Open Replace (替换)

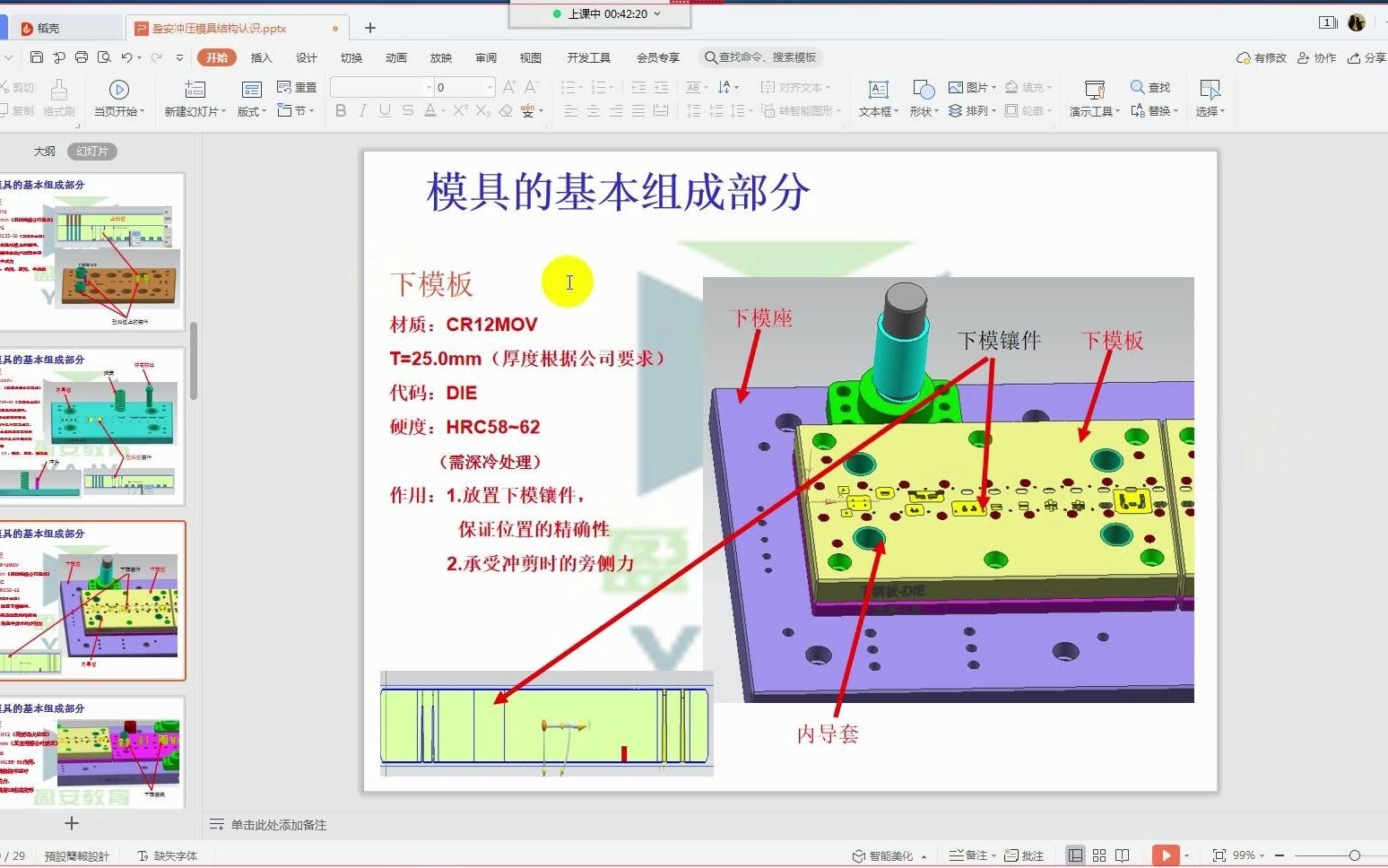(1157, 110)
